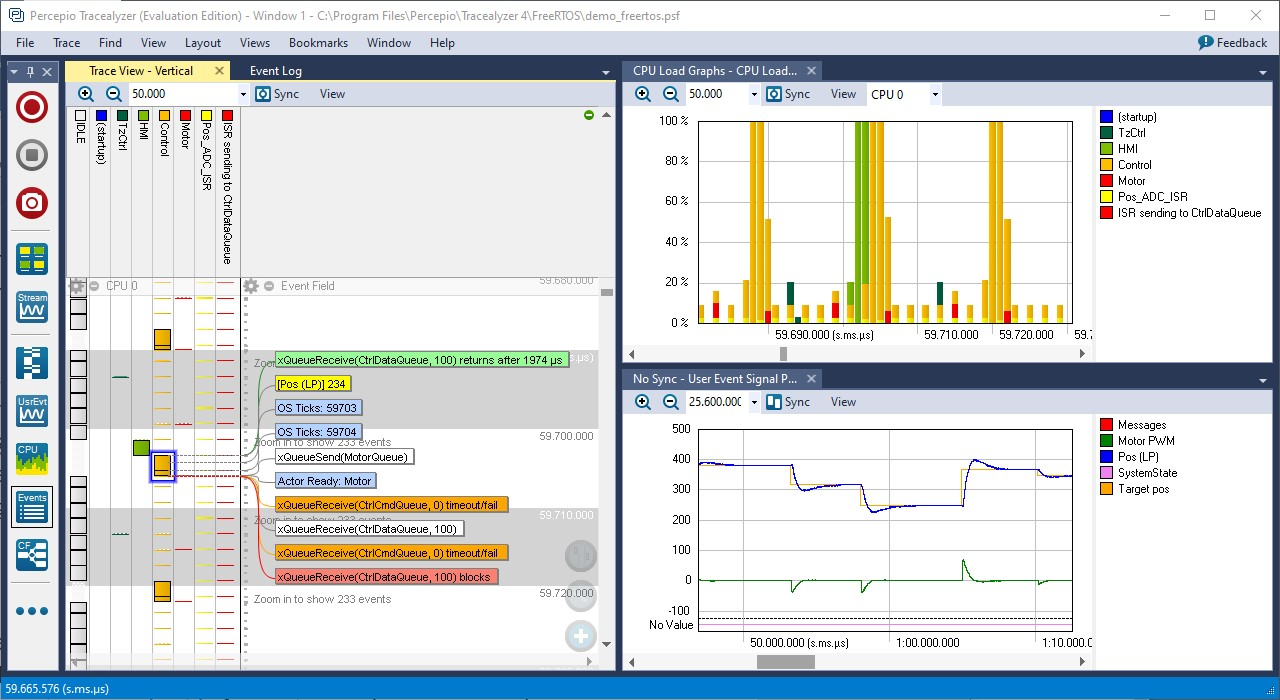Start recording a trace with the red Record icon
1280x700 pixels.
(x=32, y=107)
